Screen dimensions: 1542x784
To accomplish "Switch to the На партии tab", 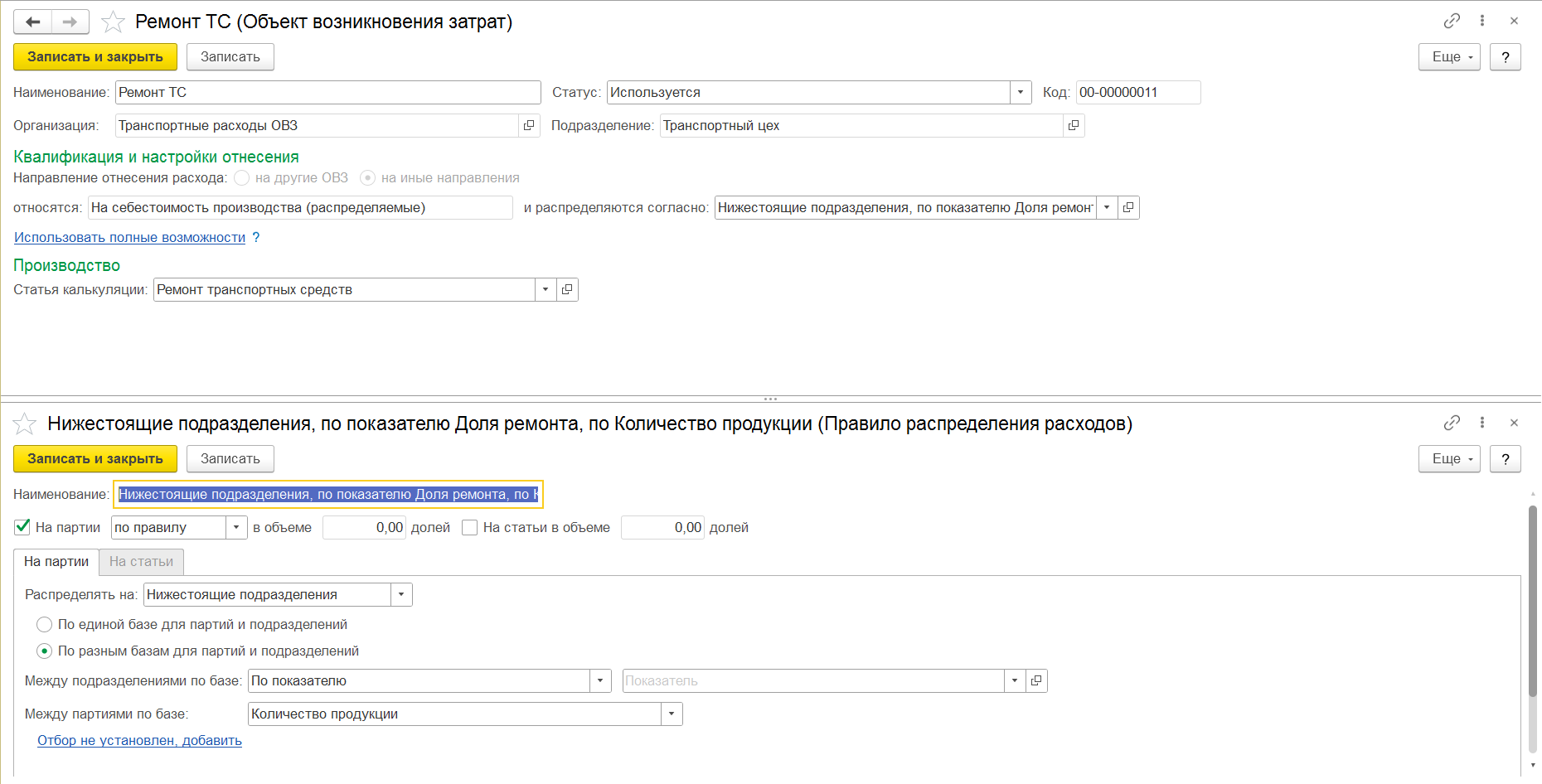I will pos(56,561).
